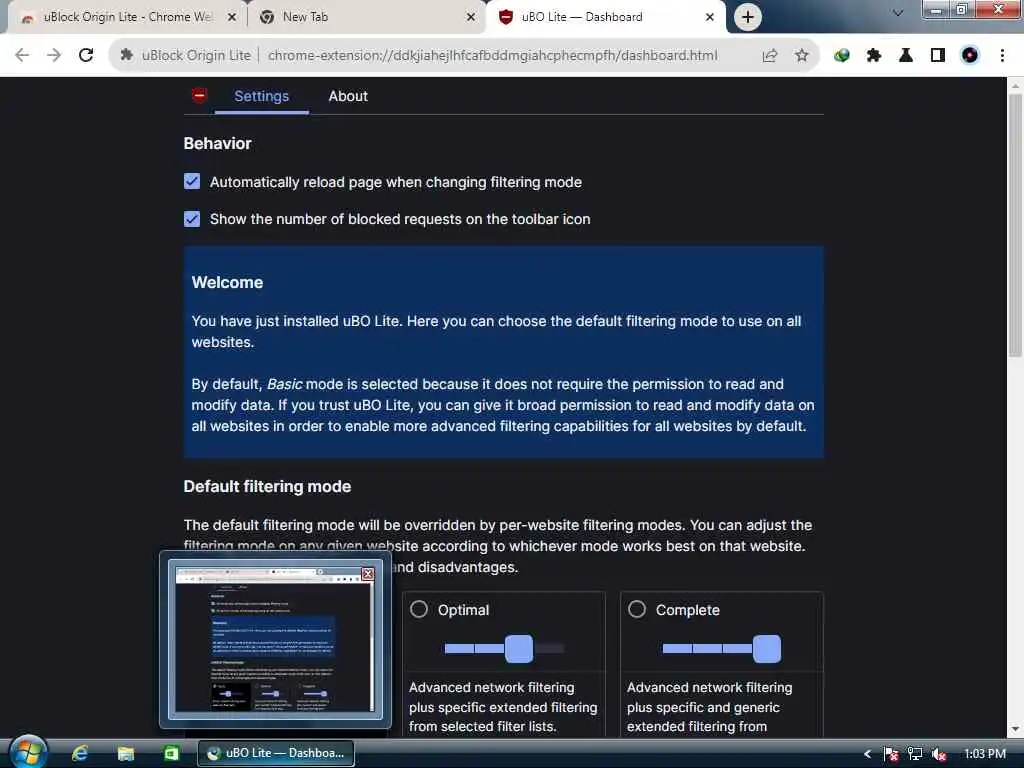Screen dimensions: 1024x768
Task: Close the taskbar preview thumbnail with red X
Action: 368,573
